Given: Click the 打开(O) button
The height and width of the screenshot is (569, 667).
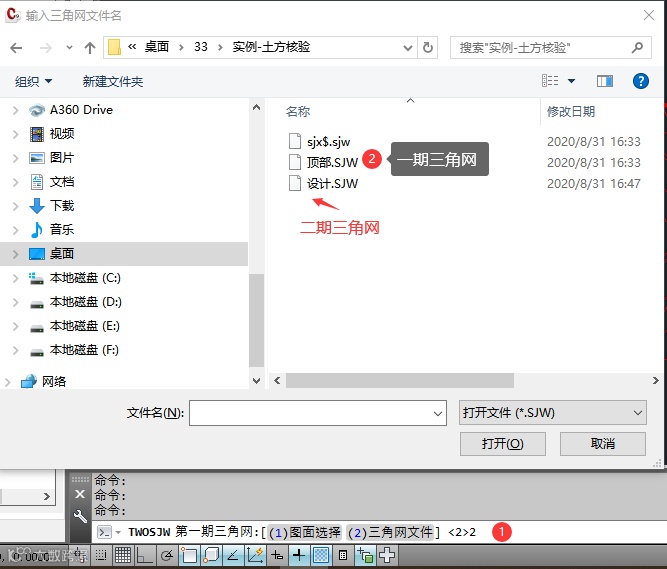Looking at the screenshot, I should pos(502,444).
